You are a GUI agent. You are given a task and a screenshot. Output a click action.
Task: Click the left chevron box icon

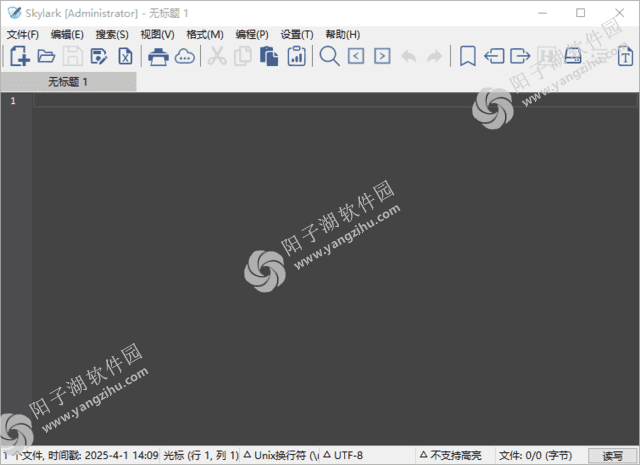pyautogui.click(x=356, y=56)
